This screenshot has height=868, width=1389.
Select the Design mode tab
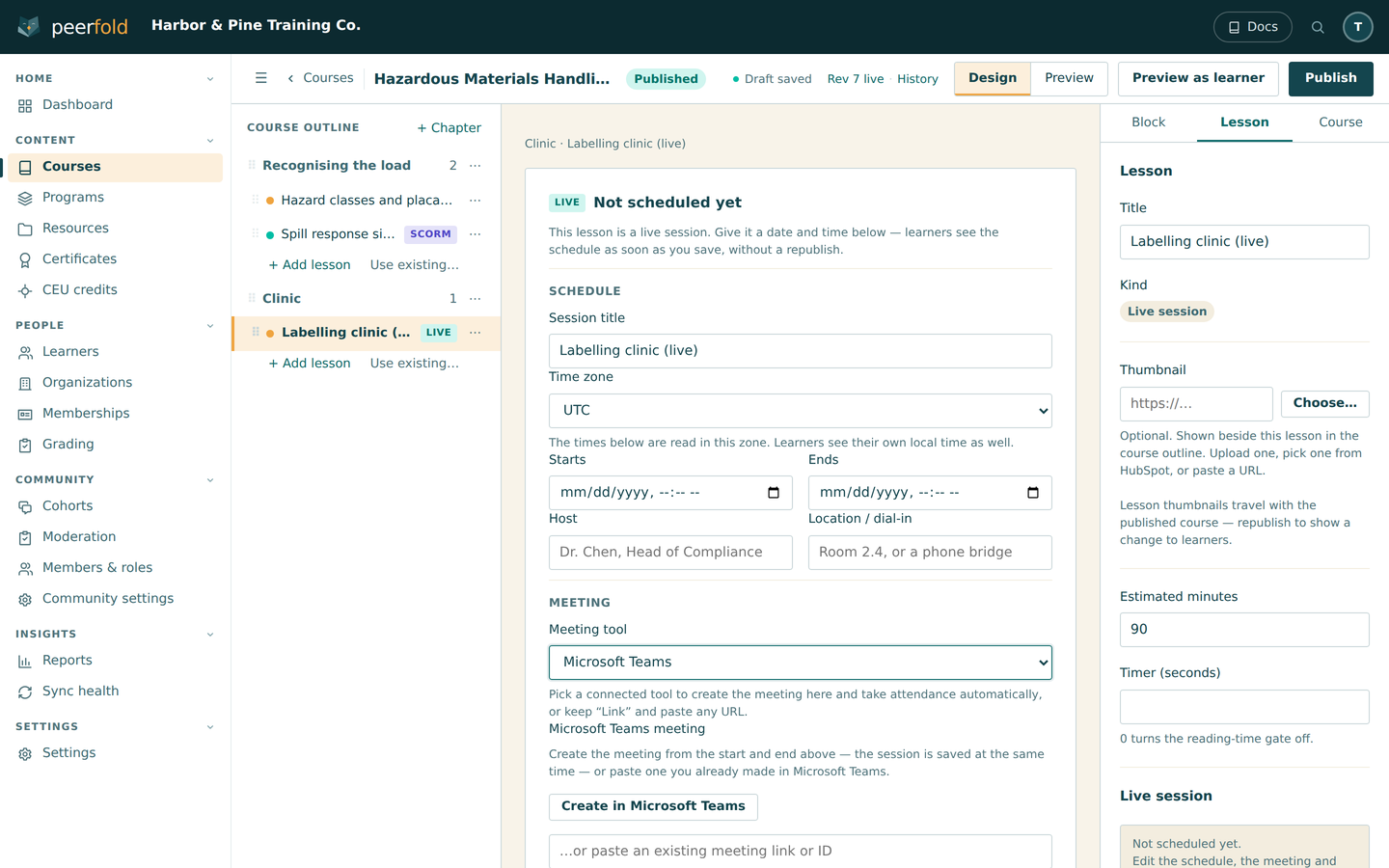[x=993, y=78]
